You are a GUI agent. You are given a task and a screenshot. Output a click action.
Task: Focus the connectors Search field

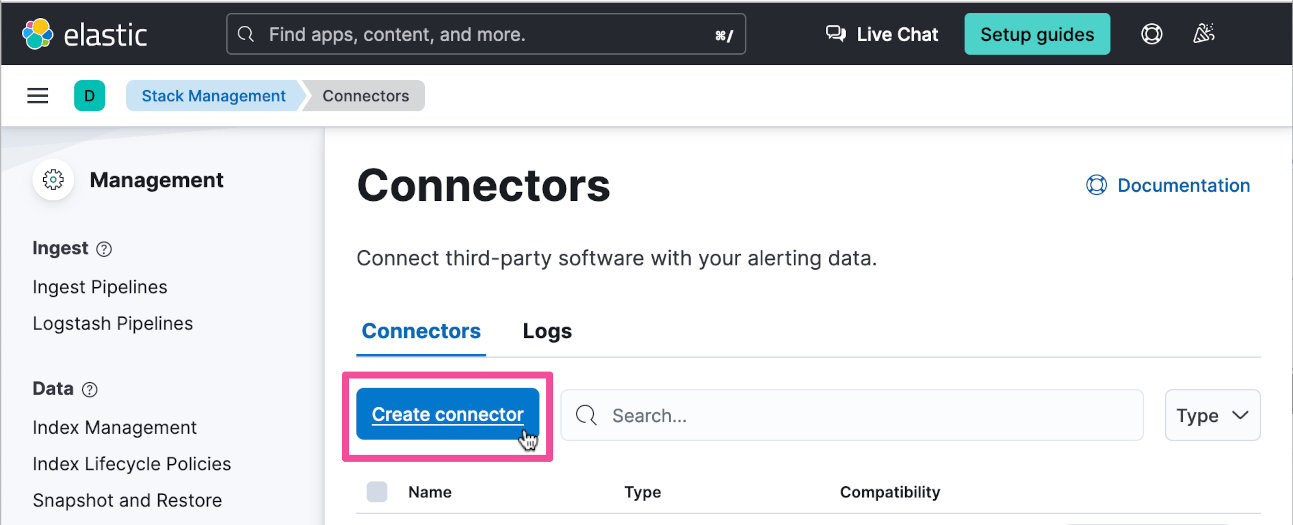(x=851, y=416)
